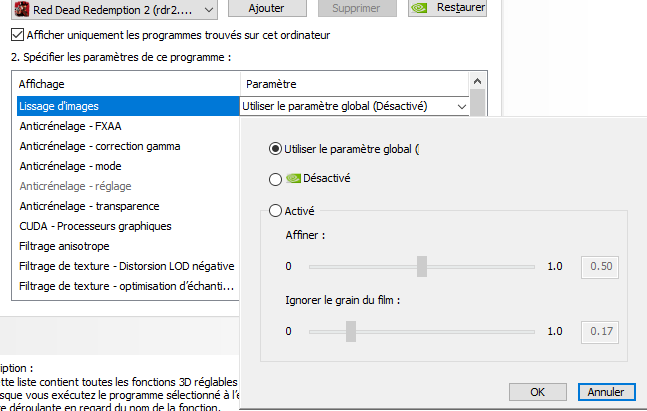Click the Affiner value field showing 0.50

[600, 267]
